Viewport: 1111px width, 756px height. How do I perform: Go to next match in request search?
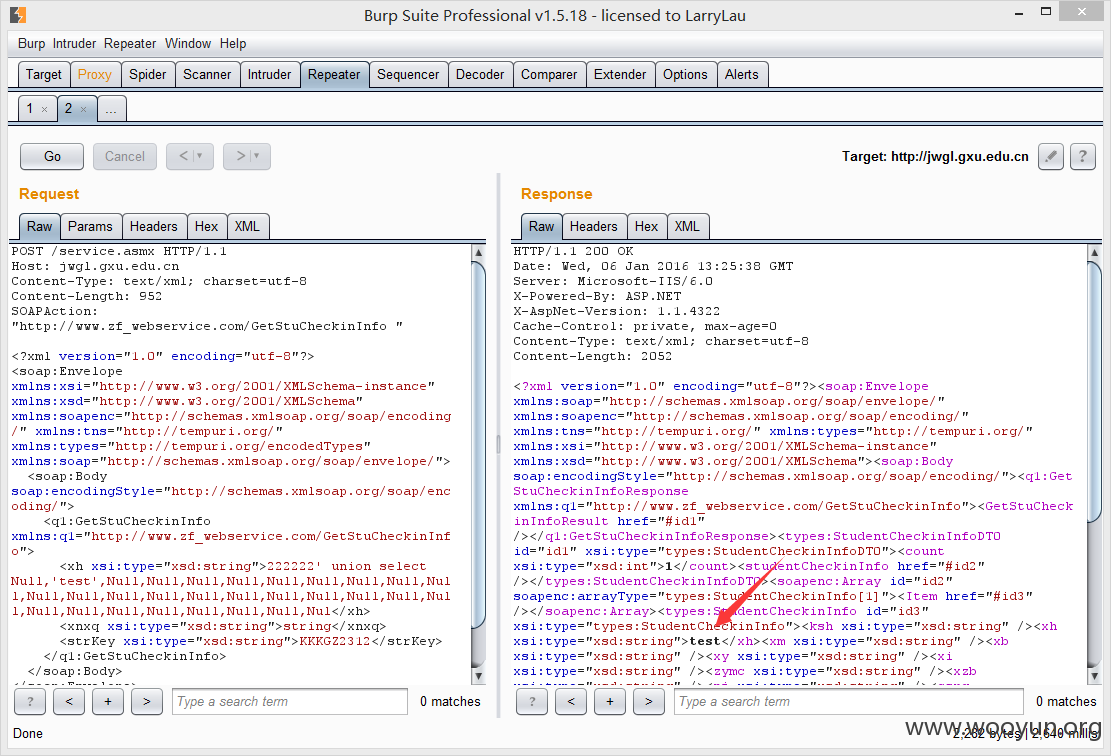click(147, 701)
